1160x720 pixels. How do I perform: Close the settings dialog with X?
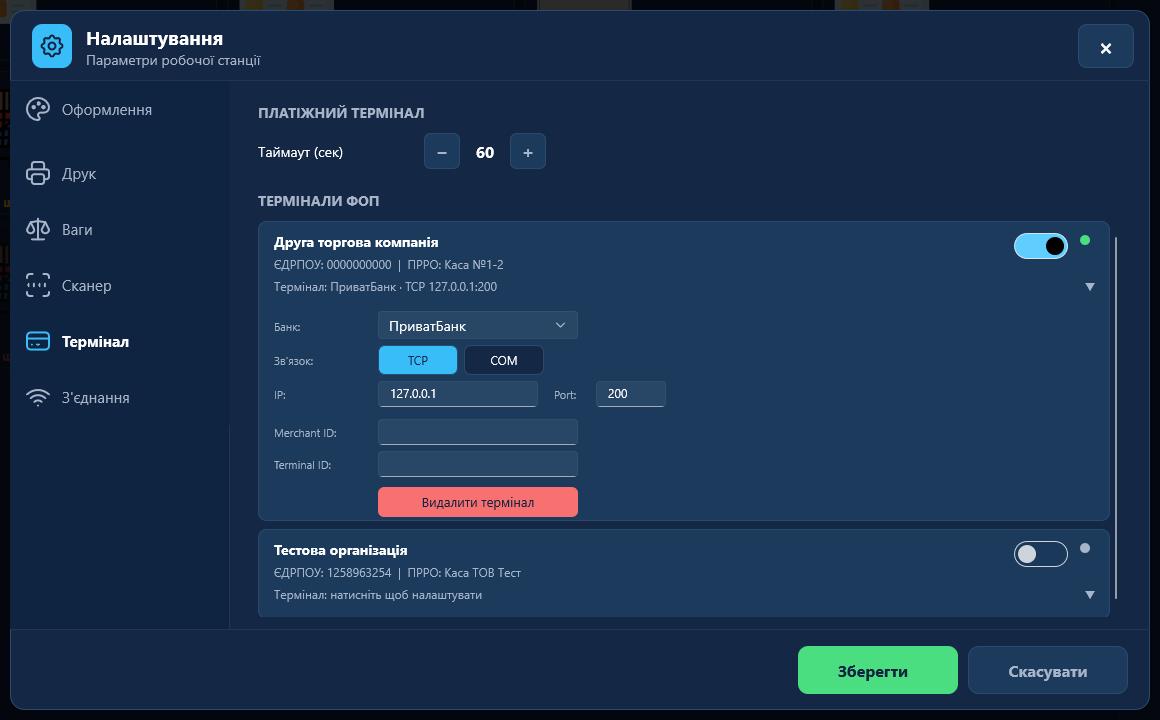1105,47
